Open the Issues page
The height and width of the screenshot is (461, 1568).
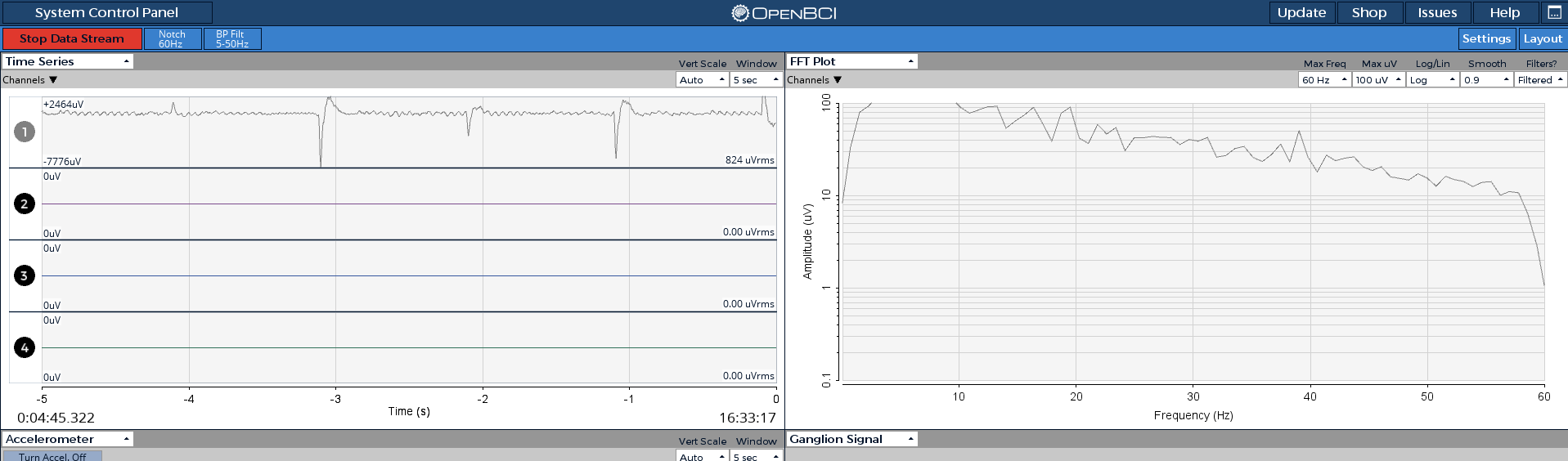(x=1437, y=12)
